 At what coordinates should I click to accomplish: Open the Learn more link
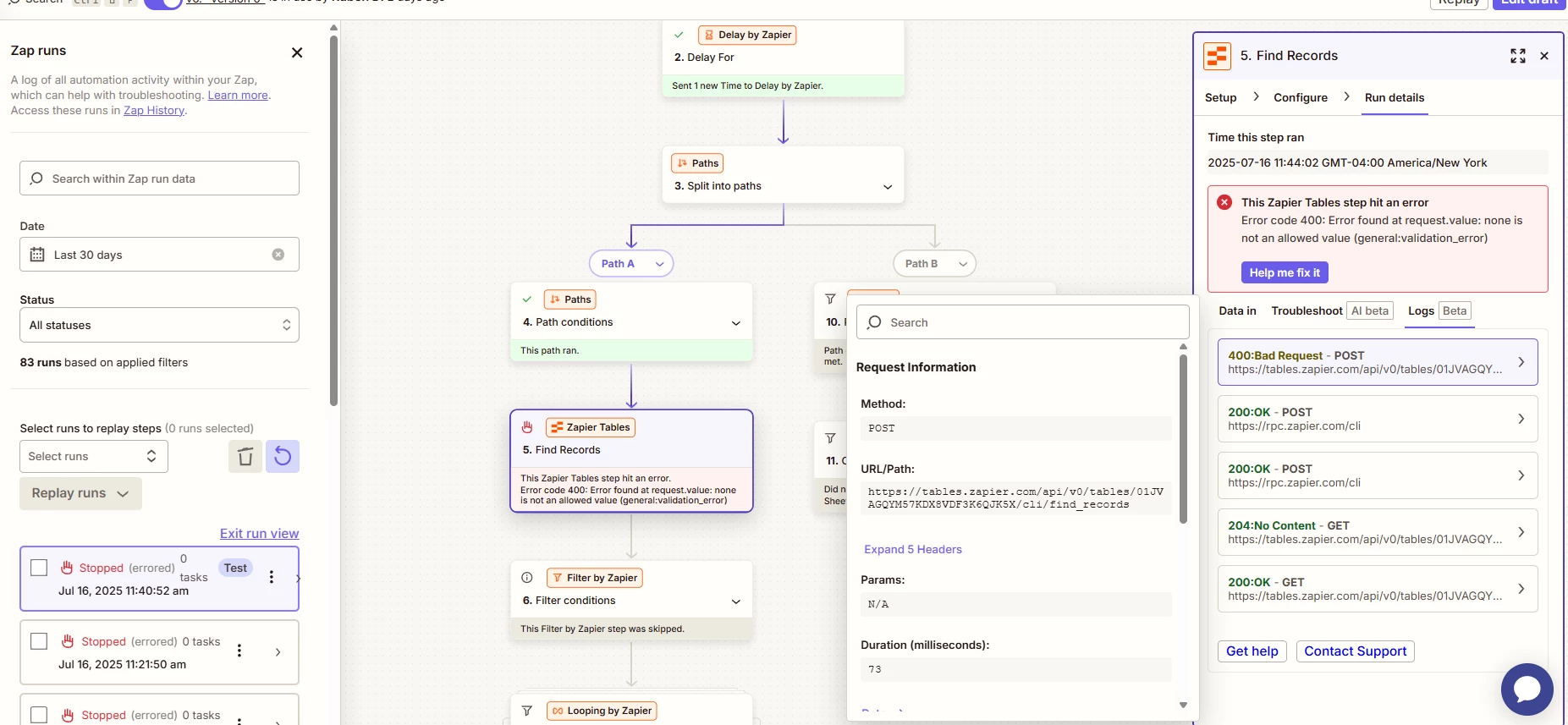[238, 96]
